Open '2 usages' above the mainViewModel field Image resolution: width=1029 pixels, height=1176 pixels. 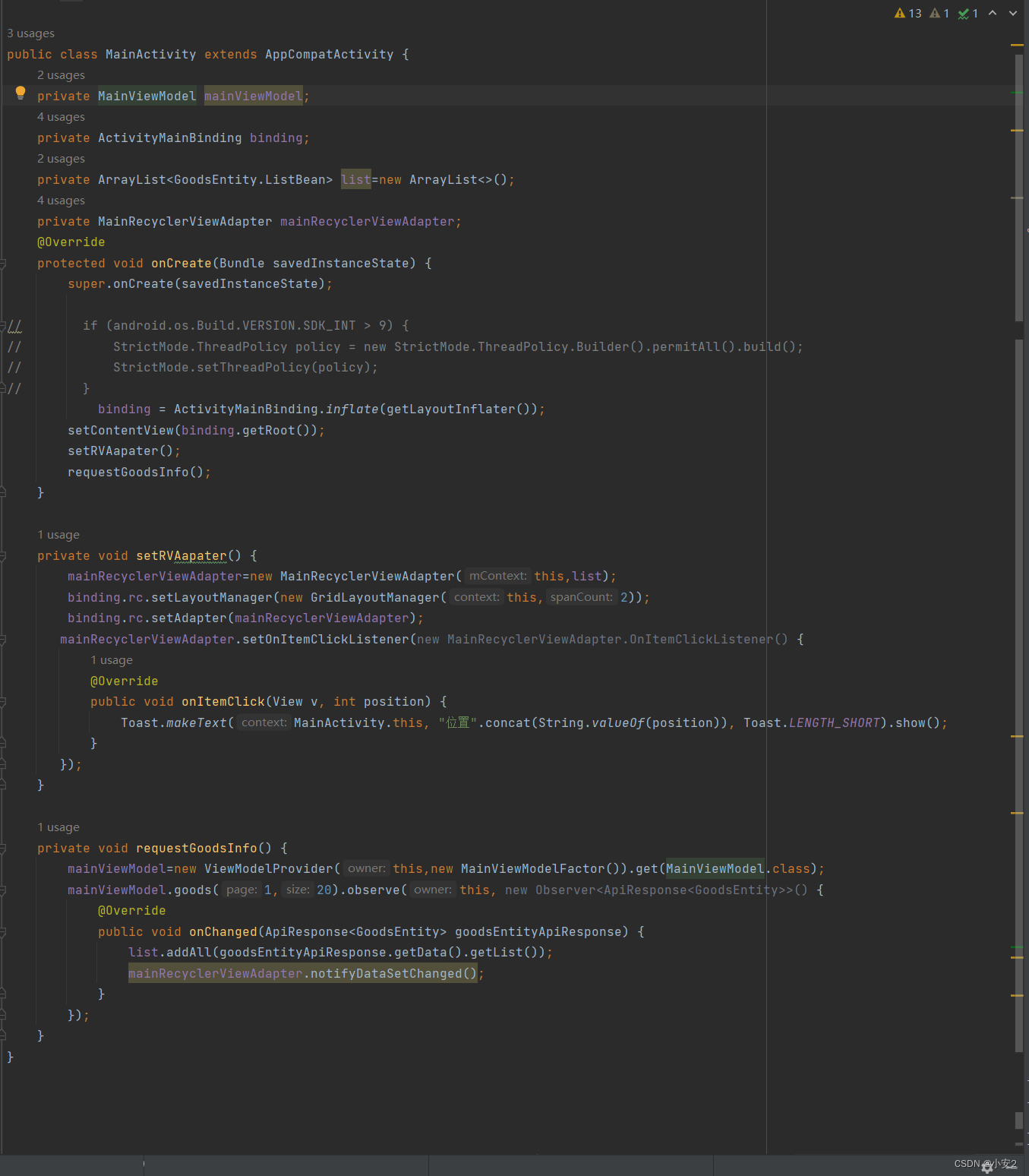61,74
